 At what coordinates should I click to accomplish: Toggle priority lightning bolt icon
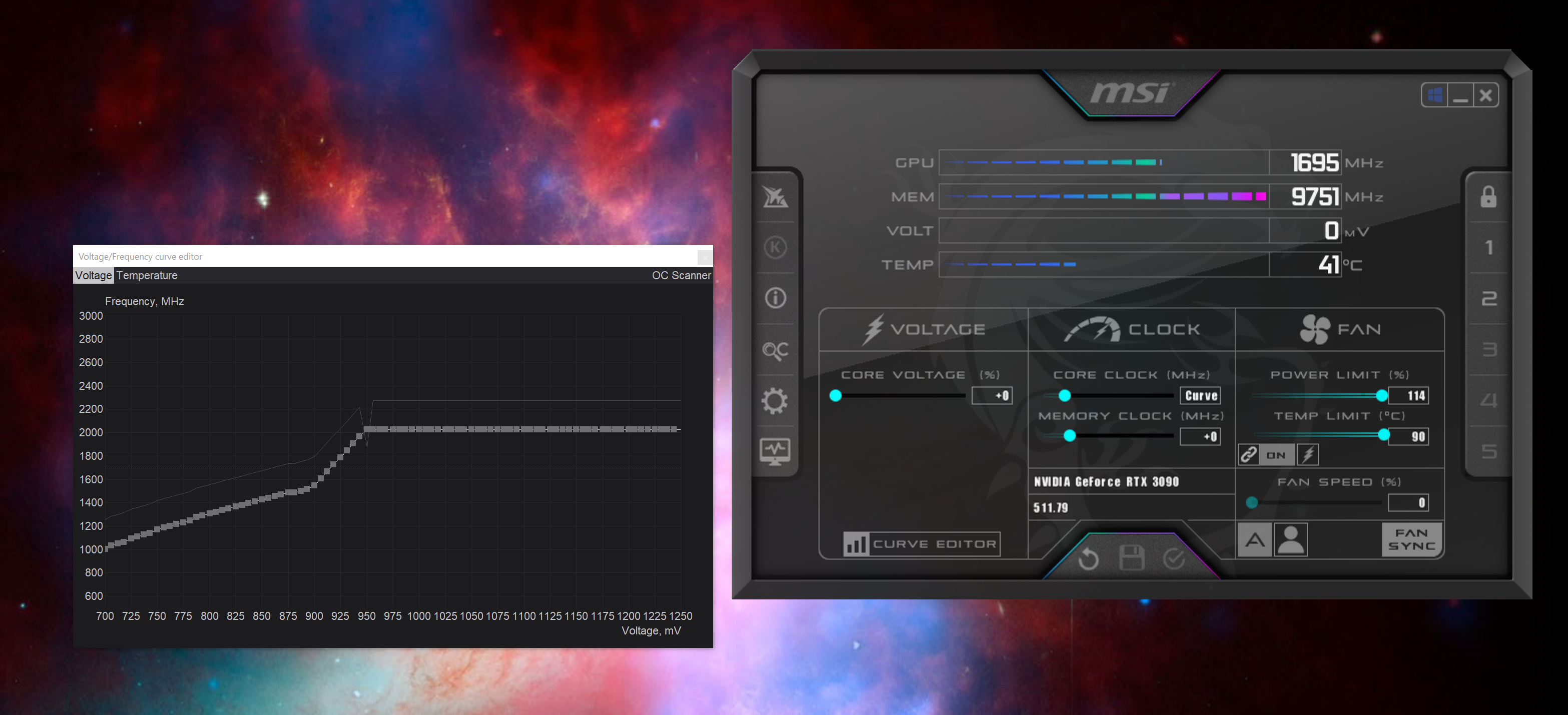click(x=1307, y=454)
